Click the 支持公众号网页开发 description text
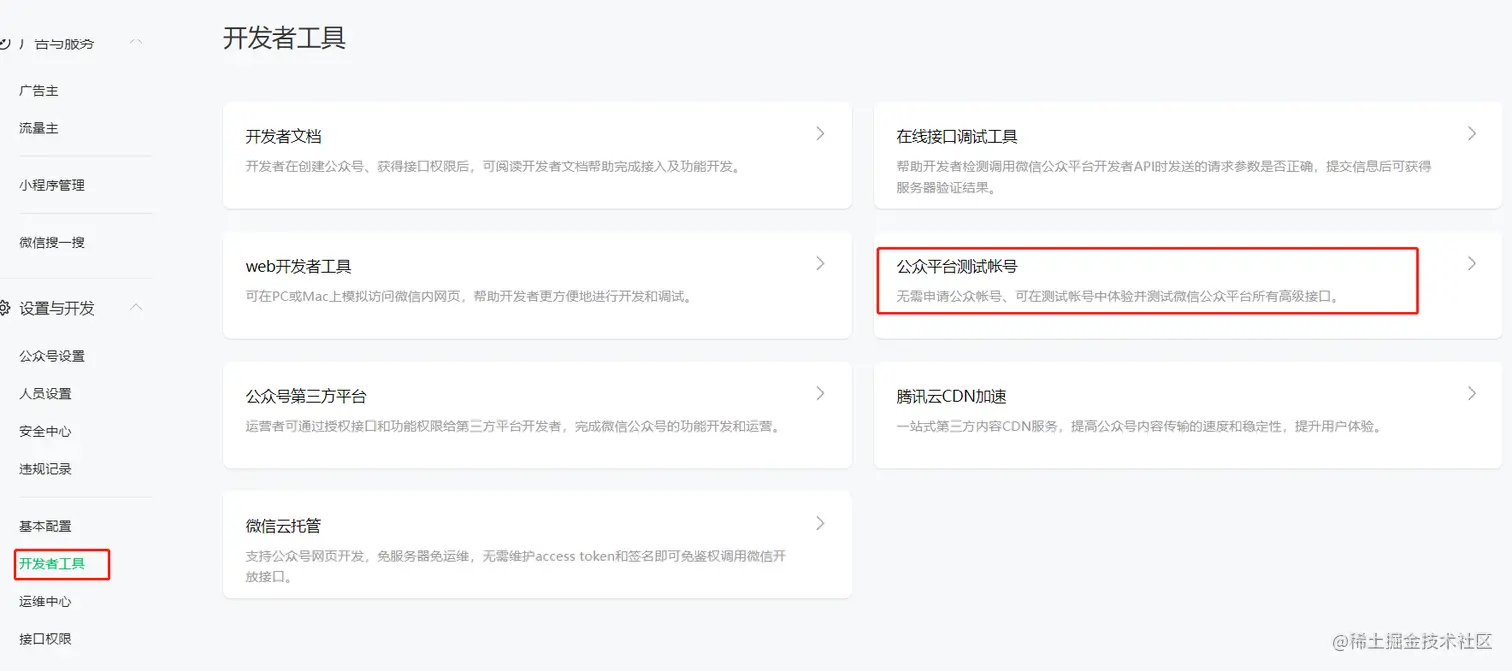 point(516,566)
